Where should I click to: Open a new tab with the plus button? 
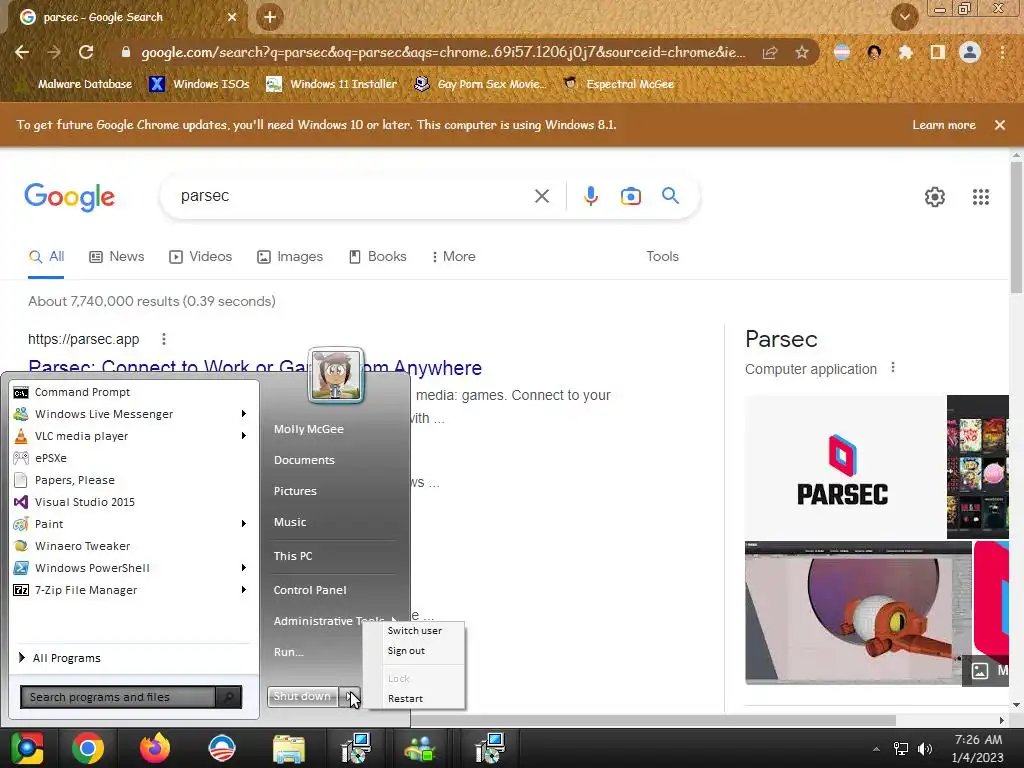click(270, 17)
